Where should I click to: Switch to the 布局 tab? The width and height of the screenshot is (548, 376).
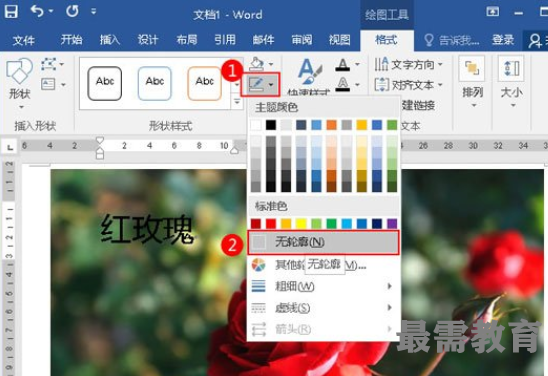click(187, 40)
